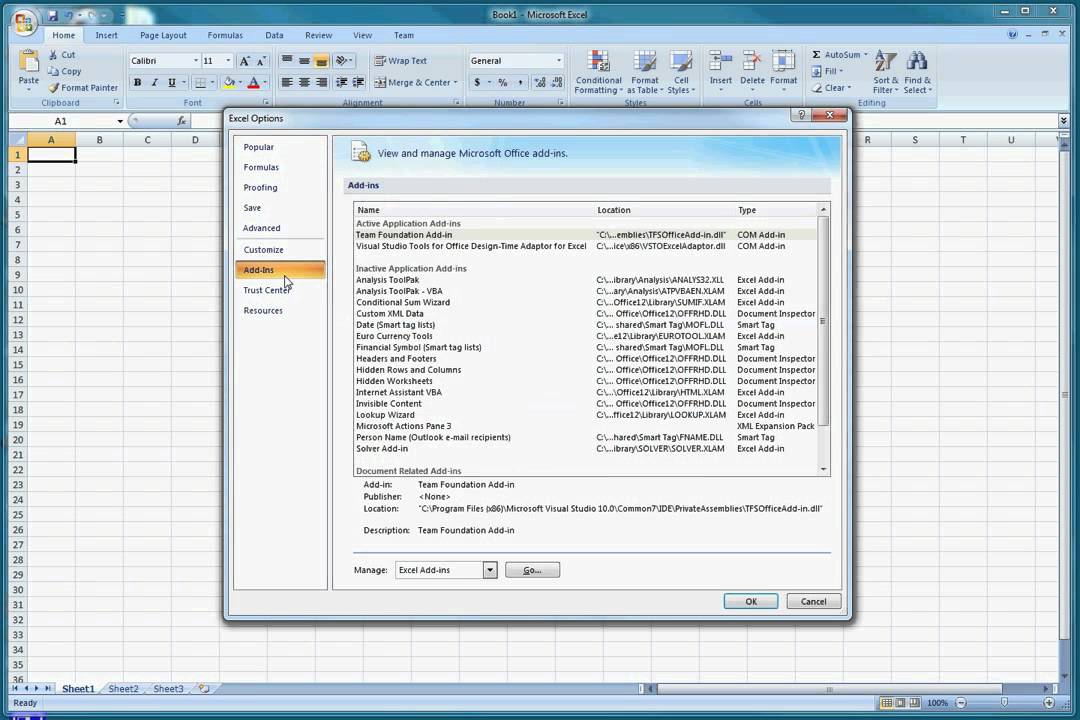Image resolution: width=1080 pixels, height=720 pixels.
Task: Open the Conditional Formatting menu
Action: [x=599, y=72]
